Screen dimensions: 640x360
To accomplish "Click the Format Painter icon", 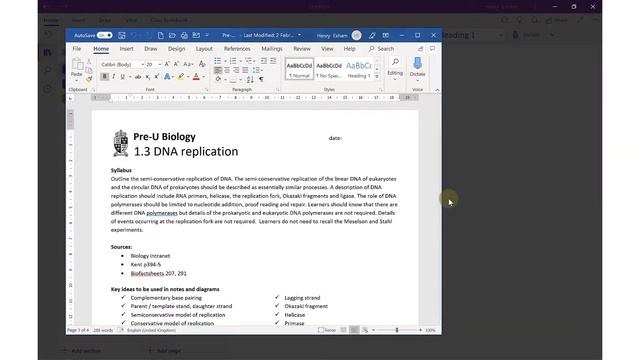I will click(x=89, y=79).
